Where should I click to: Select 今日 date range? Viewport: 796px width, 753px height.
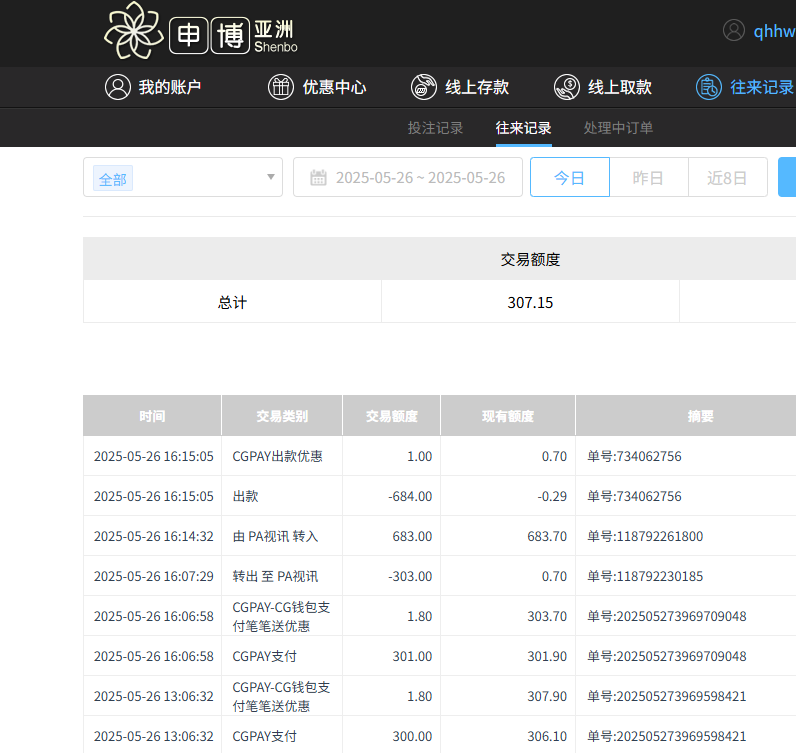pyautogui.click(x=569, y=178)
